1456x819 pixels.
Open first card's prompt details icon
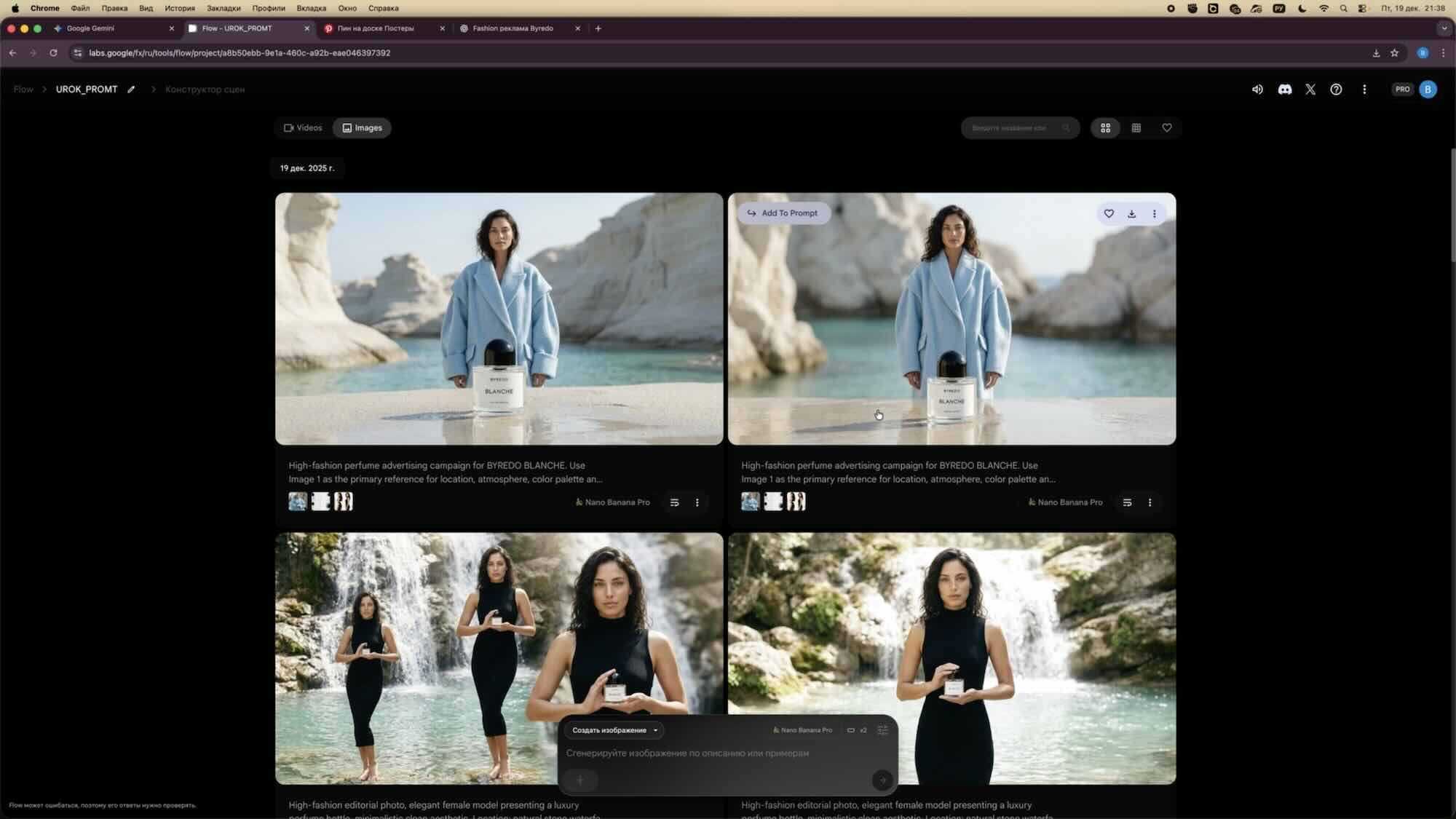pyautogui.click(x=674, y=502)
